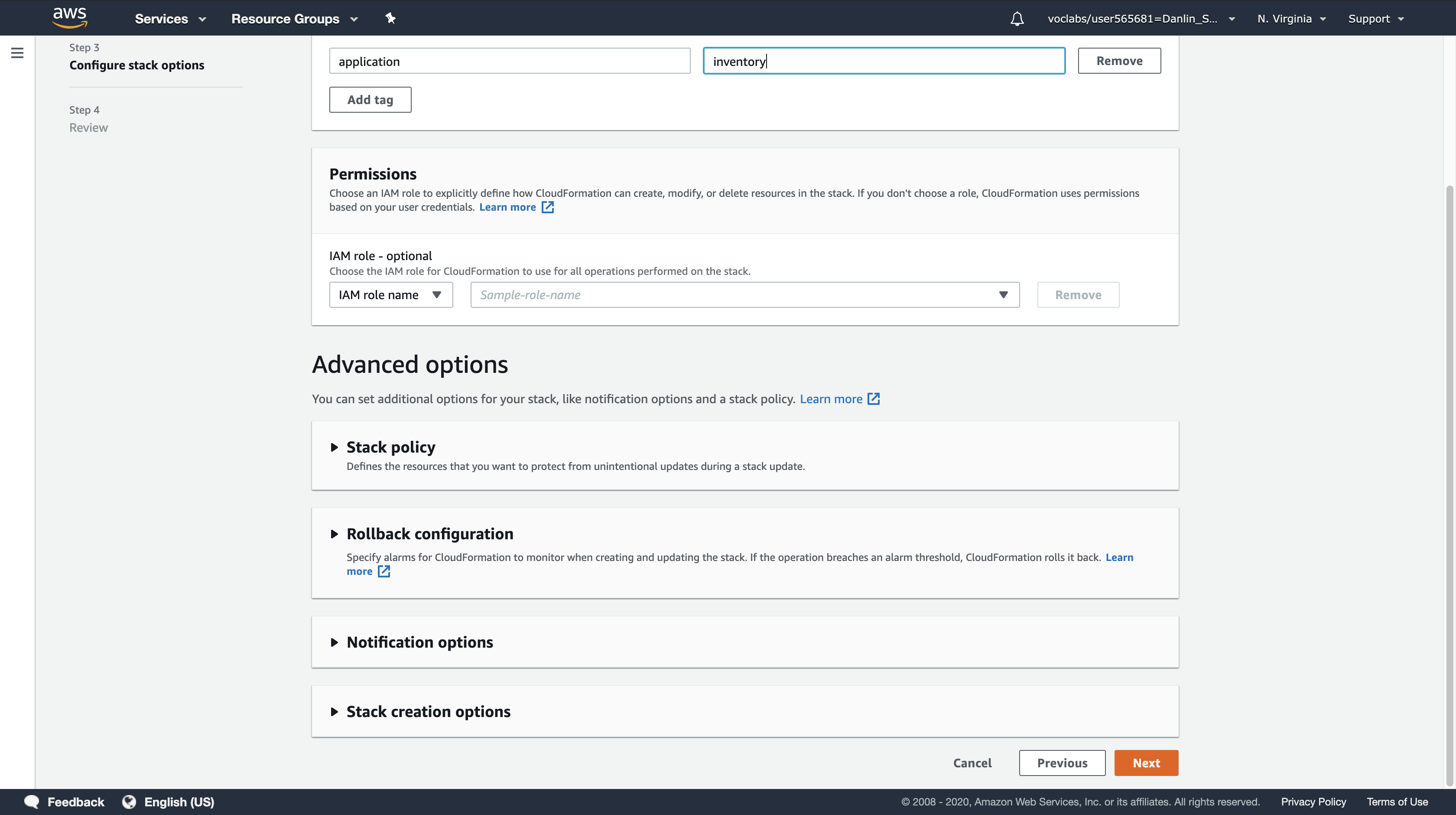This screenshot has height=815, width=1456.
Task: Open the Resource Groups menu
Action: (294, 19)
